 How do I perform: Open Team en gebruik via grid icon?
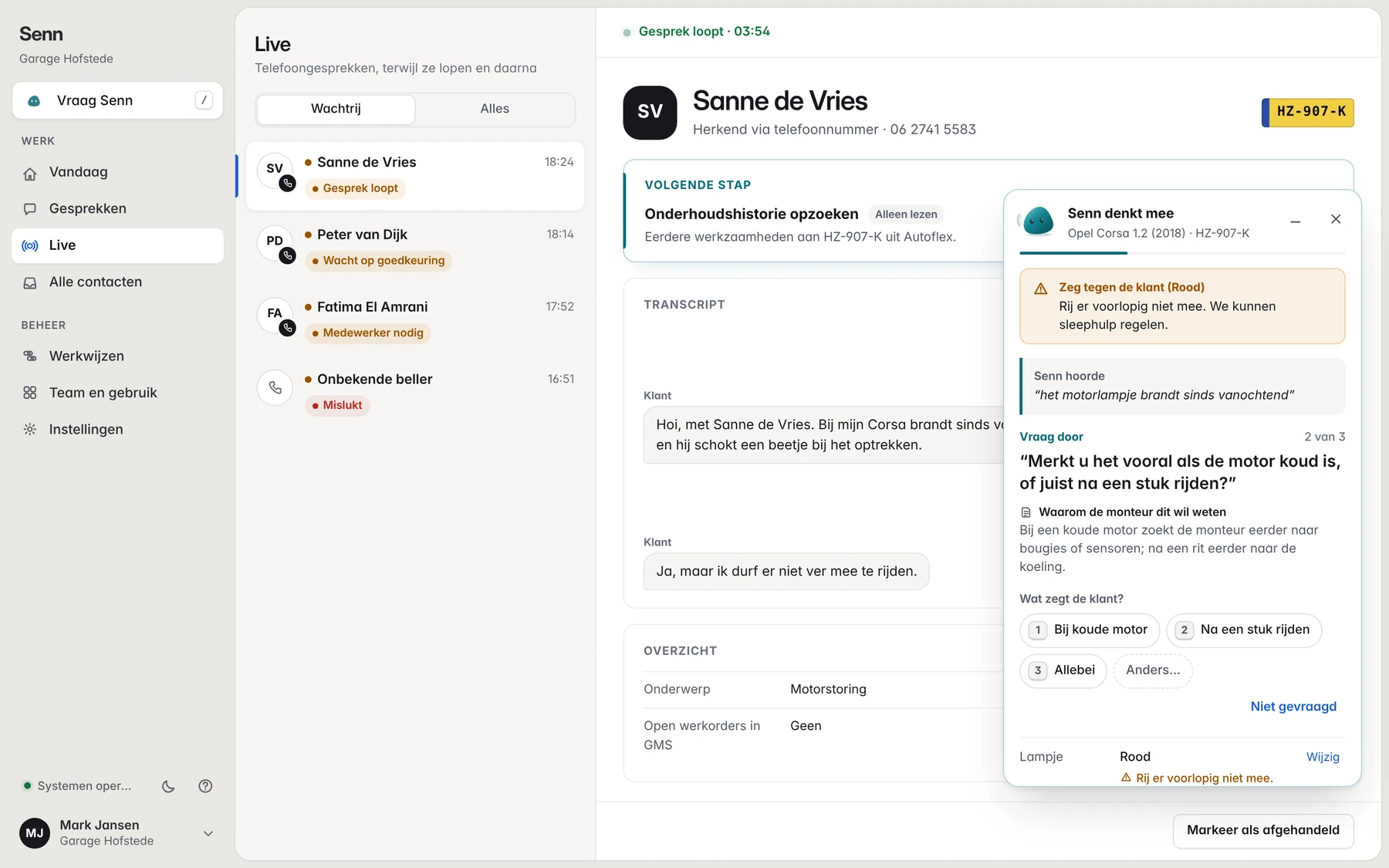(x=30, y=393)
